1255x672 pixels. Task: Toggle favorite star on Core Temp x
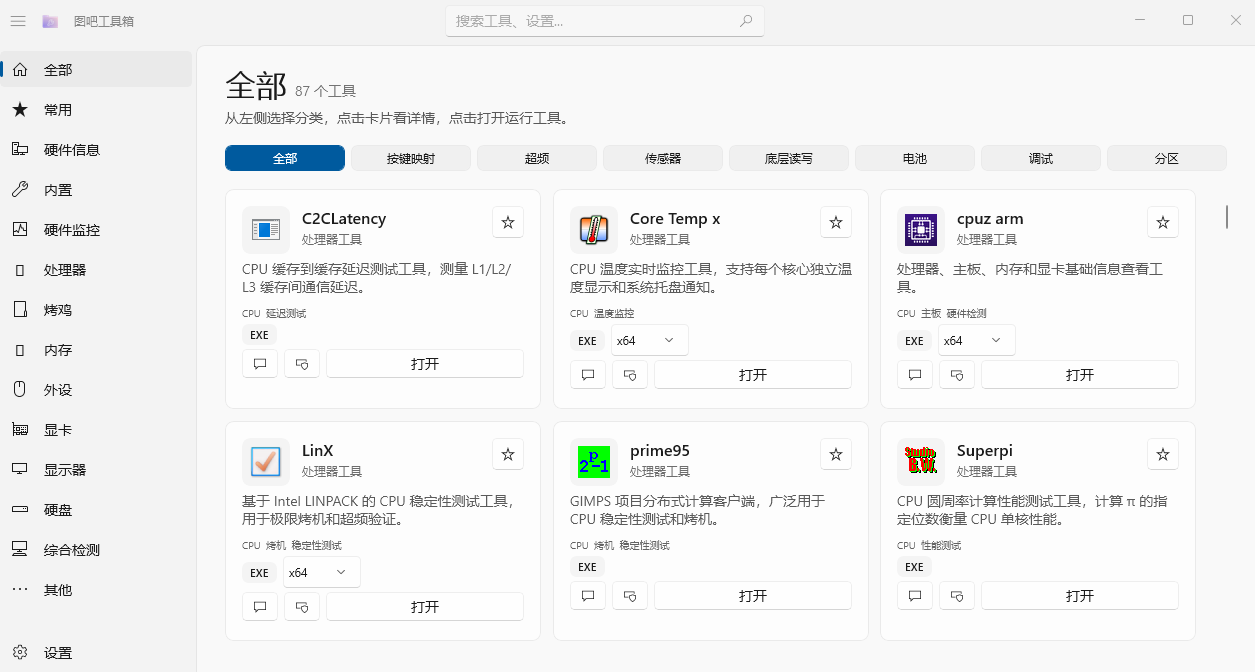pos(836,222)
